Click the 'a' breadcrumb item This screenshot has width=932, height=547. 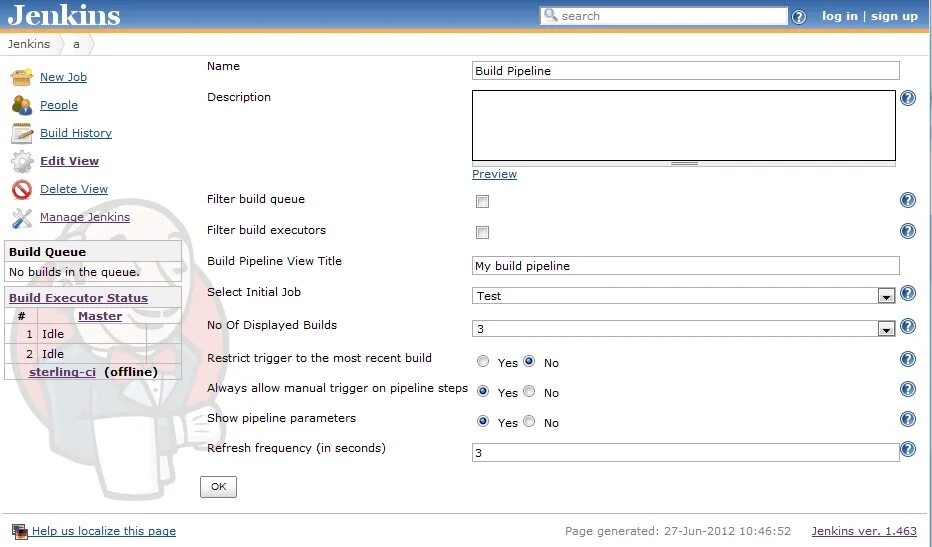(76, 44)
